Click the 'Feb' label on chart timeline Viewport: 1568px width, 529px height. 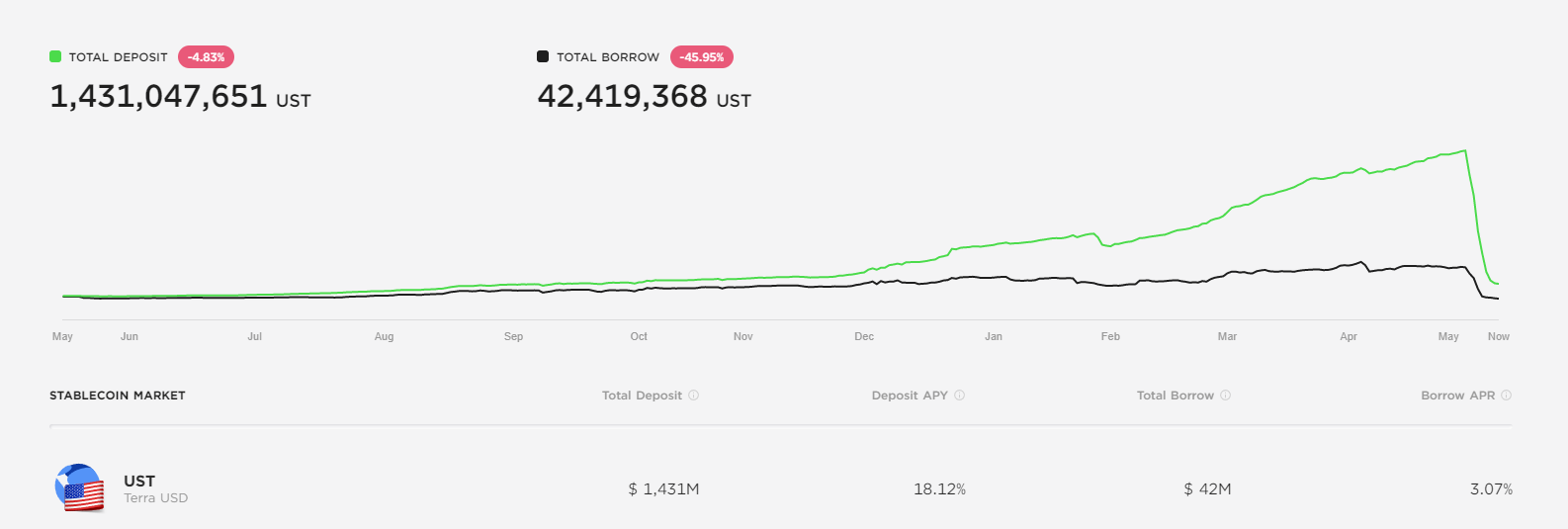point(1110,337)
